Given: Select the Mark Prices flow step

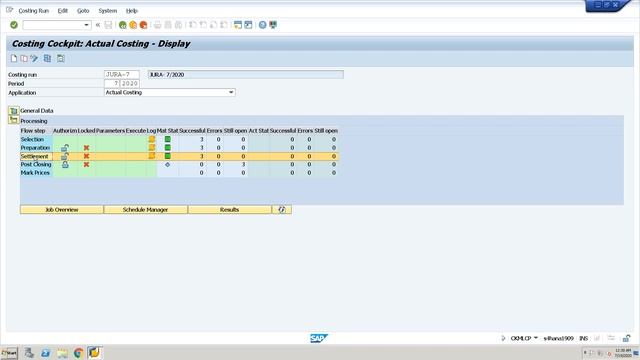Looking at the screenshot, I should click(x=35, y=173).
